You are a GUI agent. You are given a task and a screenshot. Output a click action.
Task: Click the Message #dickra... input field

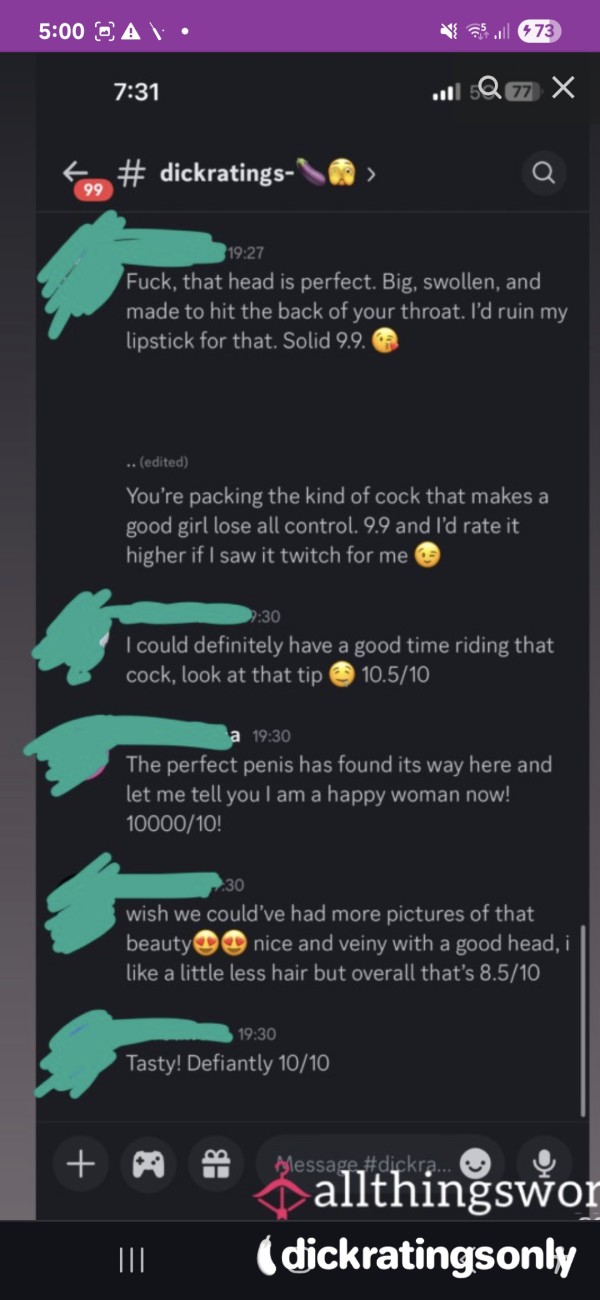[380, 1163]
